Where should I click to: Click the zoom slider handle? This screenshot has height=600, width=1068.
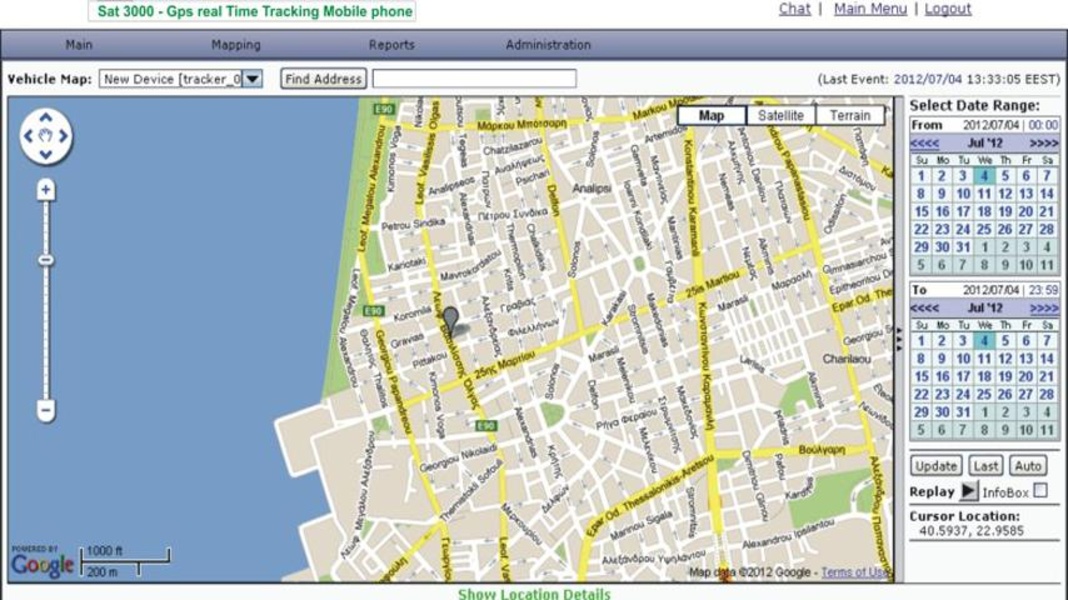[46, 260]
